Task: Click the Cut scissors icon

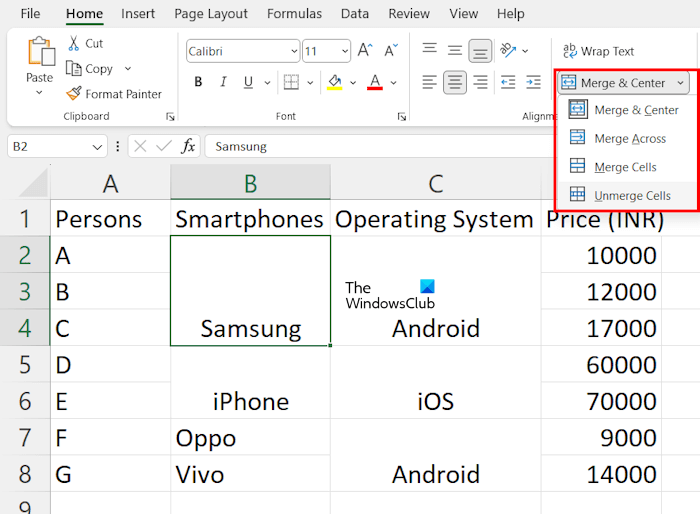Action: point(74,43)
